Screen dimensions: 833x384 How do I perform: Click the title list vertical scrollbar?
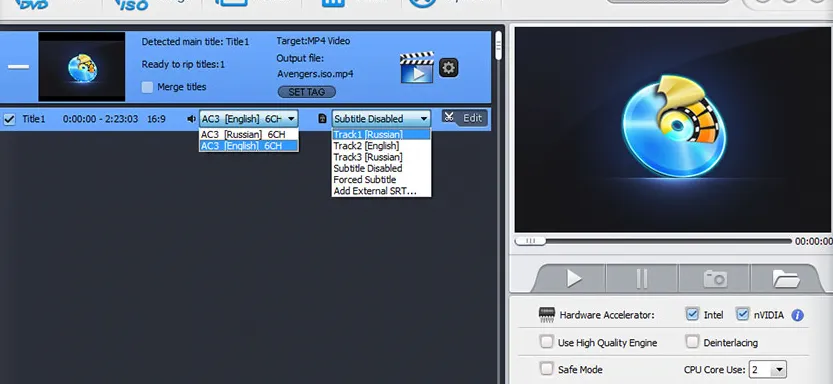click(x=498, y=45)
